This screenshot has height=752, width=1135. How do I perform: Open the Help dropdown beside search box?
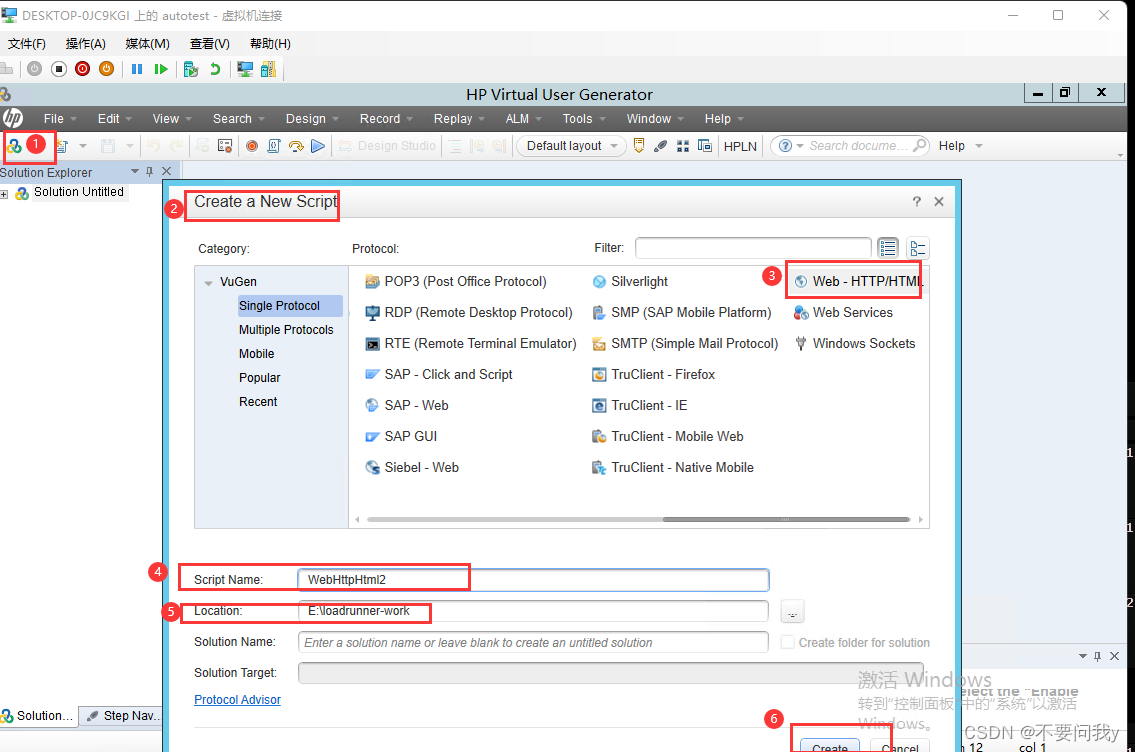[x=979, y=145]
